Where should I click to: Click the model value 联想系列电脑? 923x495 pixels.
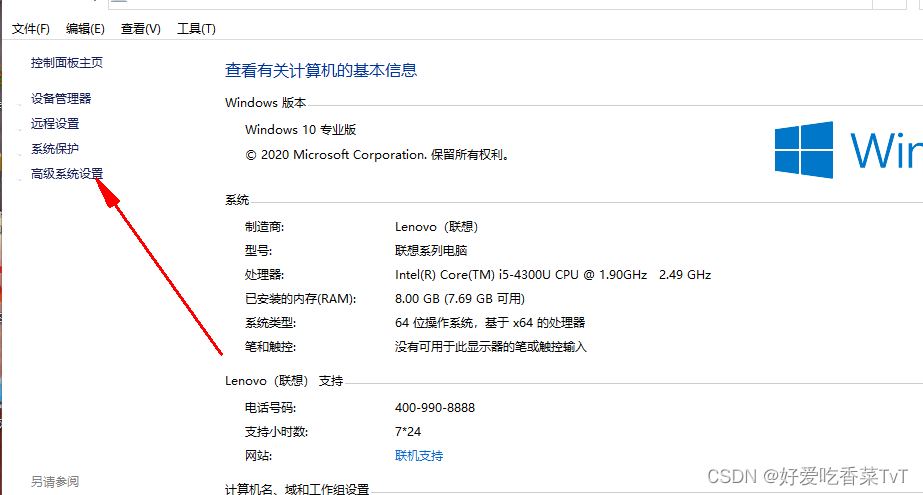(x=431, y=251)
